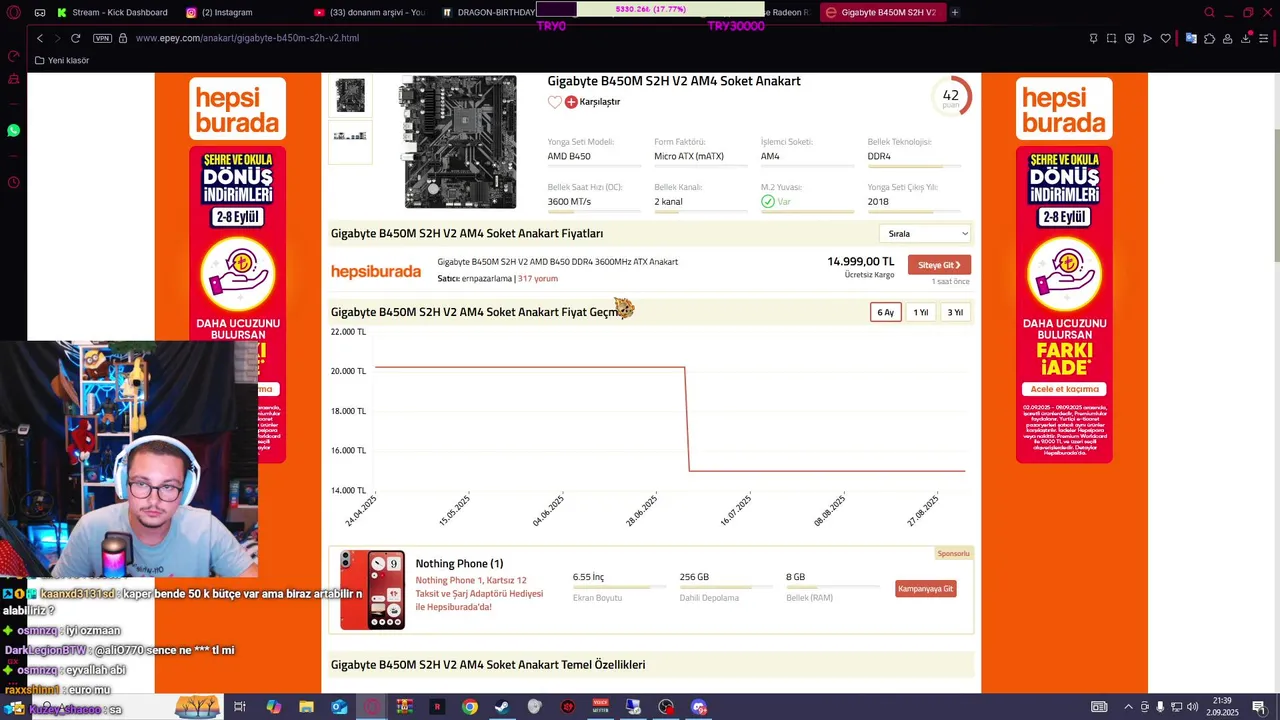Viewport: 1280px width, 720px height.
Task: Click the Siteye Git button
Action: point(939,265)
